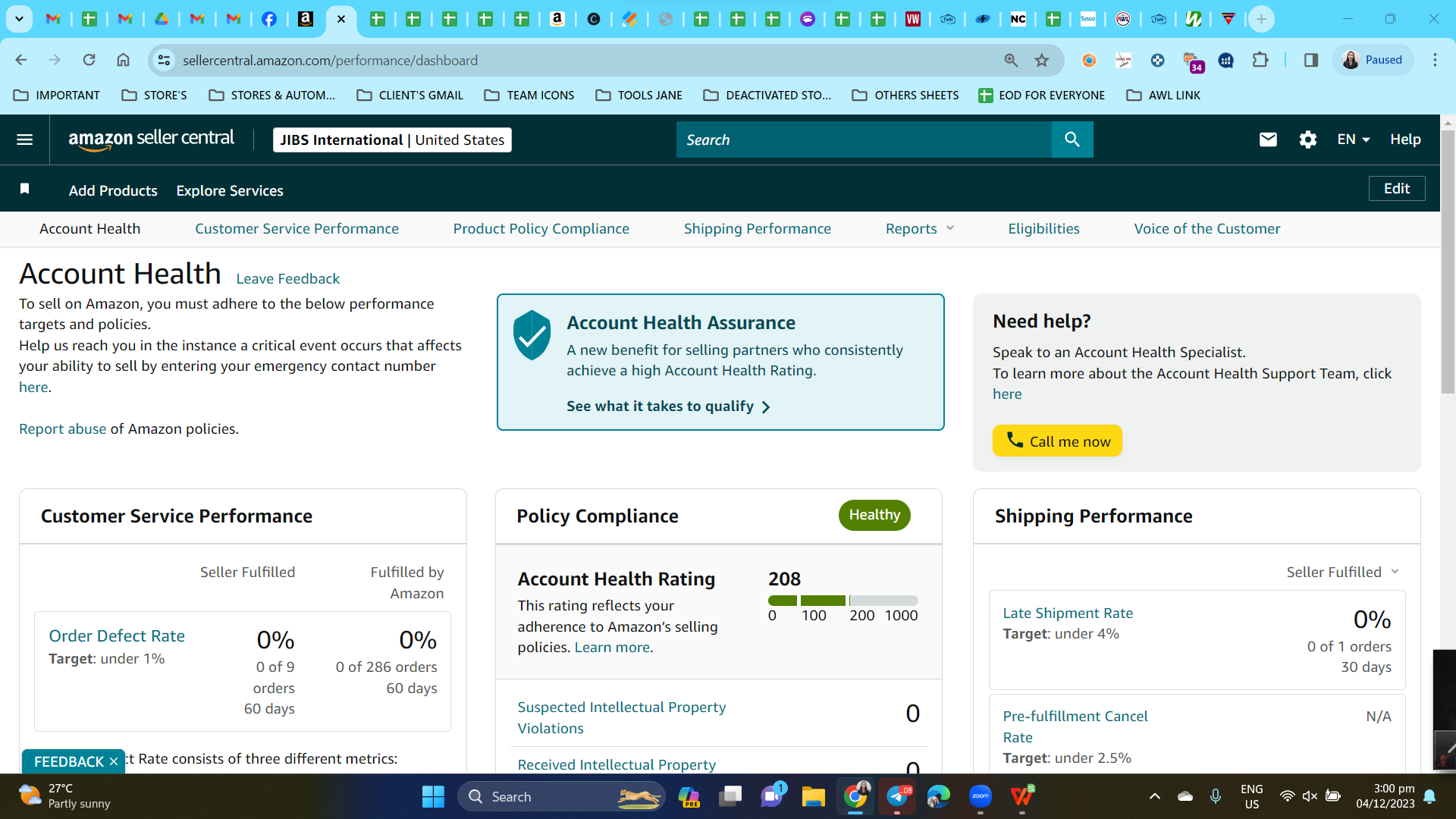The height and width of the screenshot is (819, 1456).
Task: Open Chrome home page
Action: click(x=123, y=60)
